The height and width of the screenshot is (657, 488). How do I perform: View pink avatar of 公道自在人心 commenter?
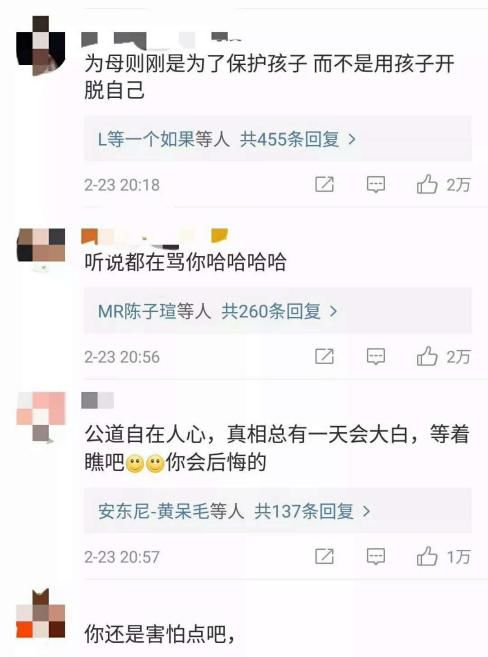41,416
